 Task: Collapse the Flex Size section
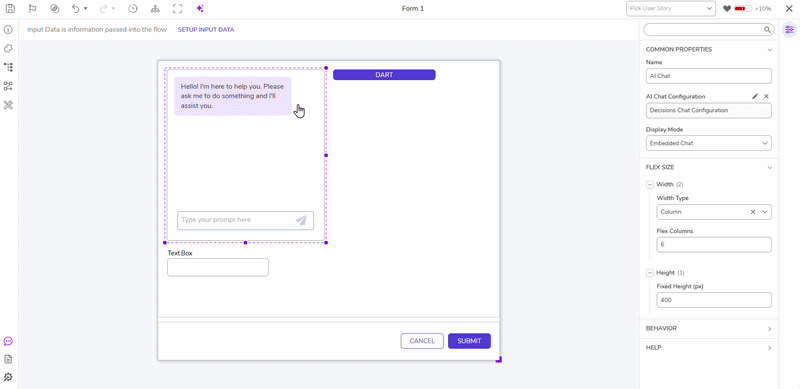[769, 167]
